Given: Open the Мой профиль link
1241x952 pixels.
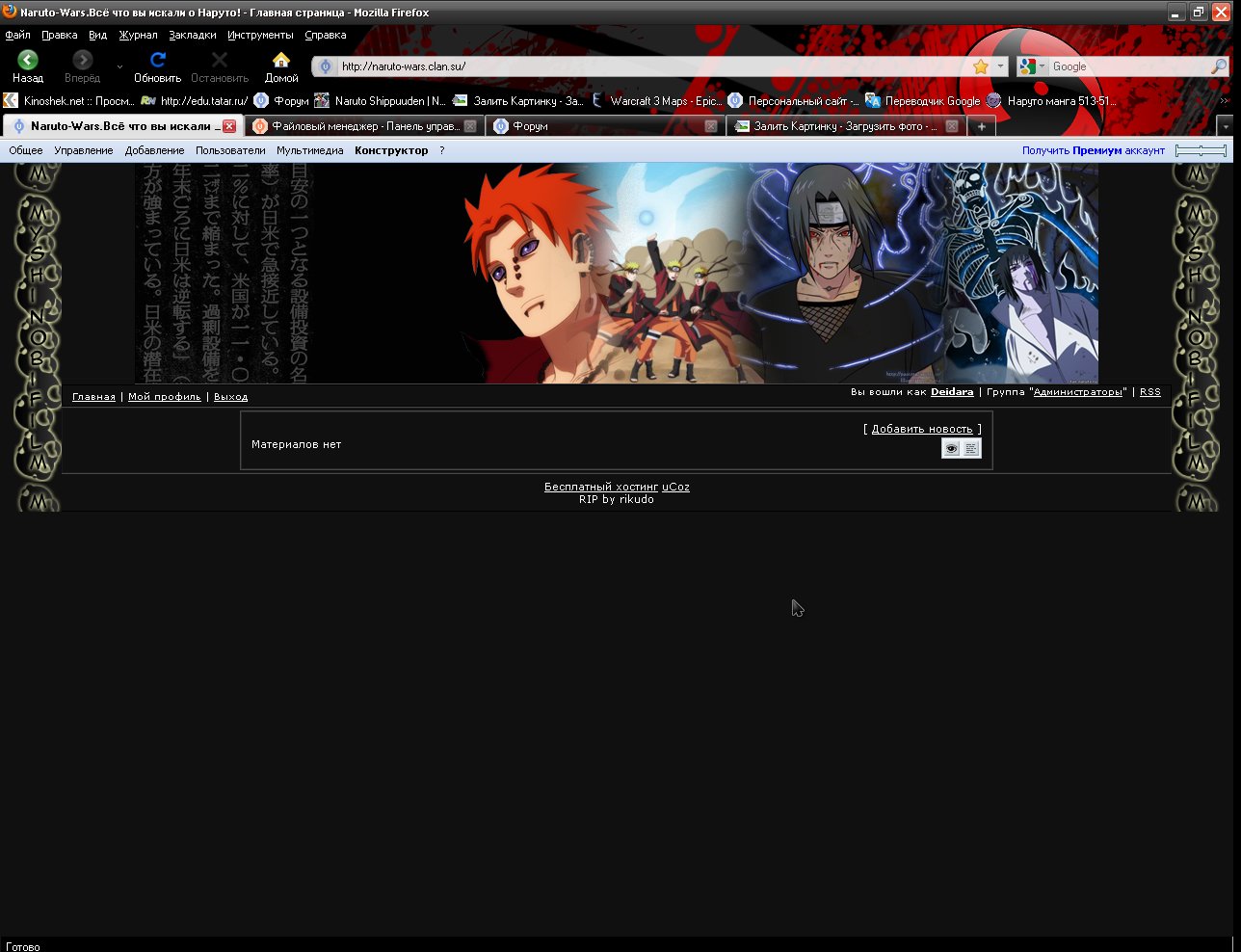Looking at the screenshot, I should click(165, 397).
